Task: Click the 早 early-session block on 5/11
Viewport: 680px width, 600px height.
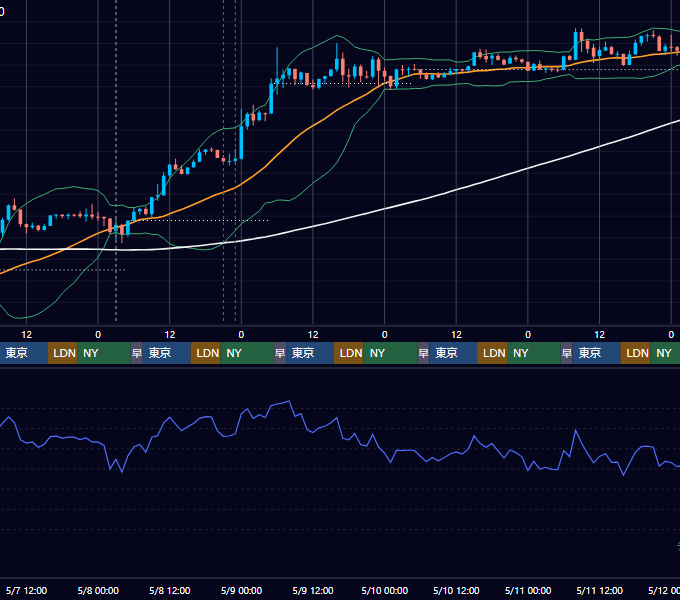Action: pos(567,353)
